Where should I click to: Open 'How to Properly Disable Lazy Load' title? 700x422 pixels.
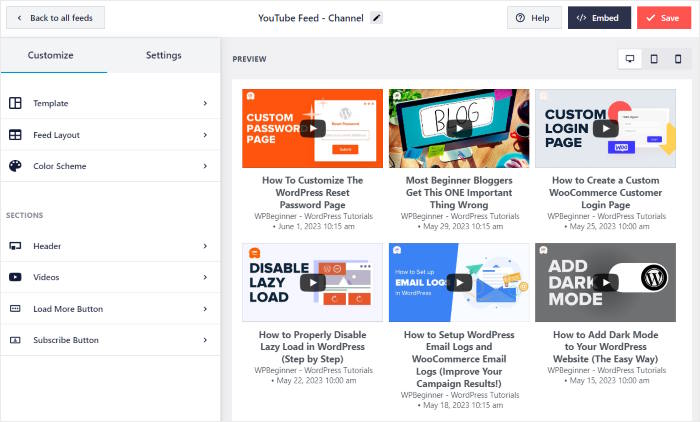tap(312, 347)
